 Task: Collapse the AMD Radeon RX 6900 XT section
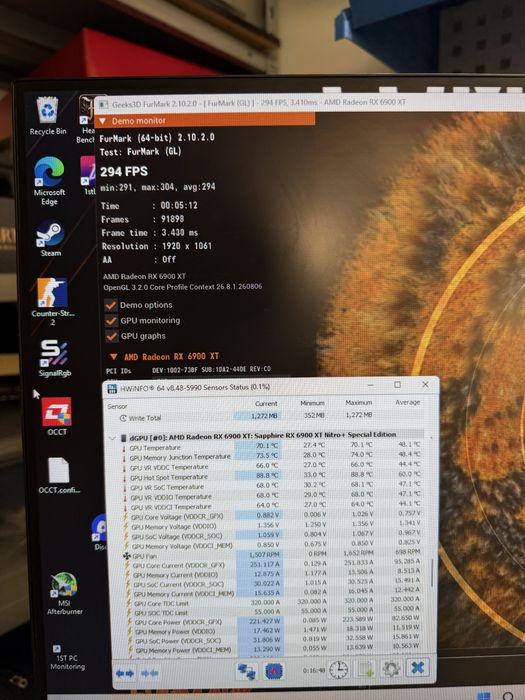pos(114,357)
